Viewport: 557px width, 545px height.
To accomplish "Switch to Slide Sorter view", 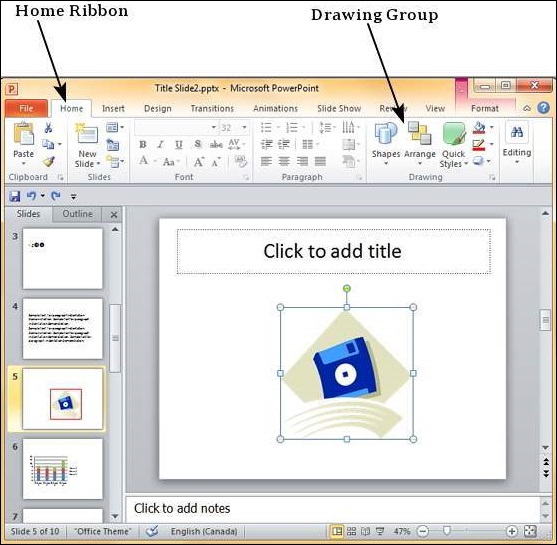I will tap(351, 531).
